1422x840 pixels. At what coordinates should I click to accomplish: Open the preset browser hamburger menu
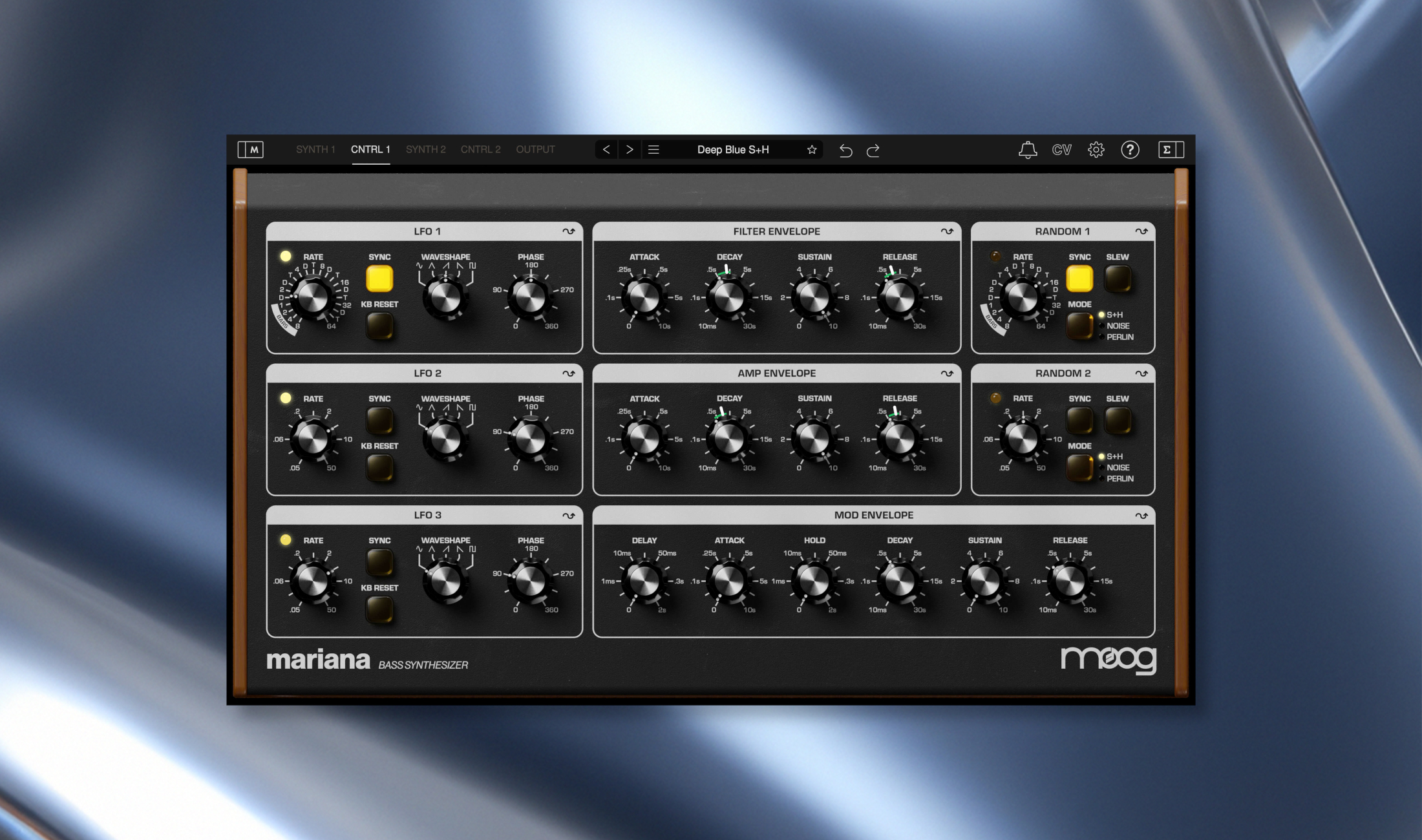point(654,149)
